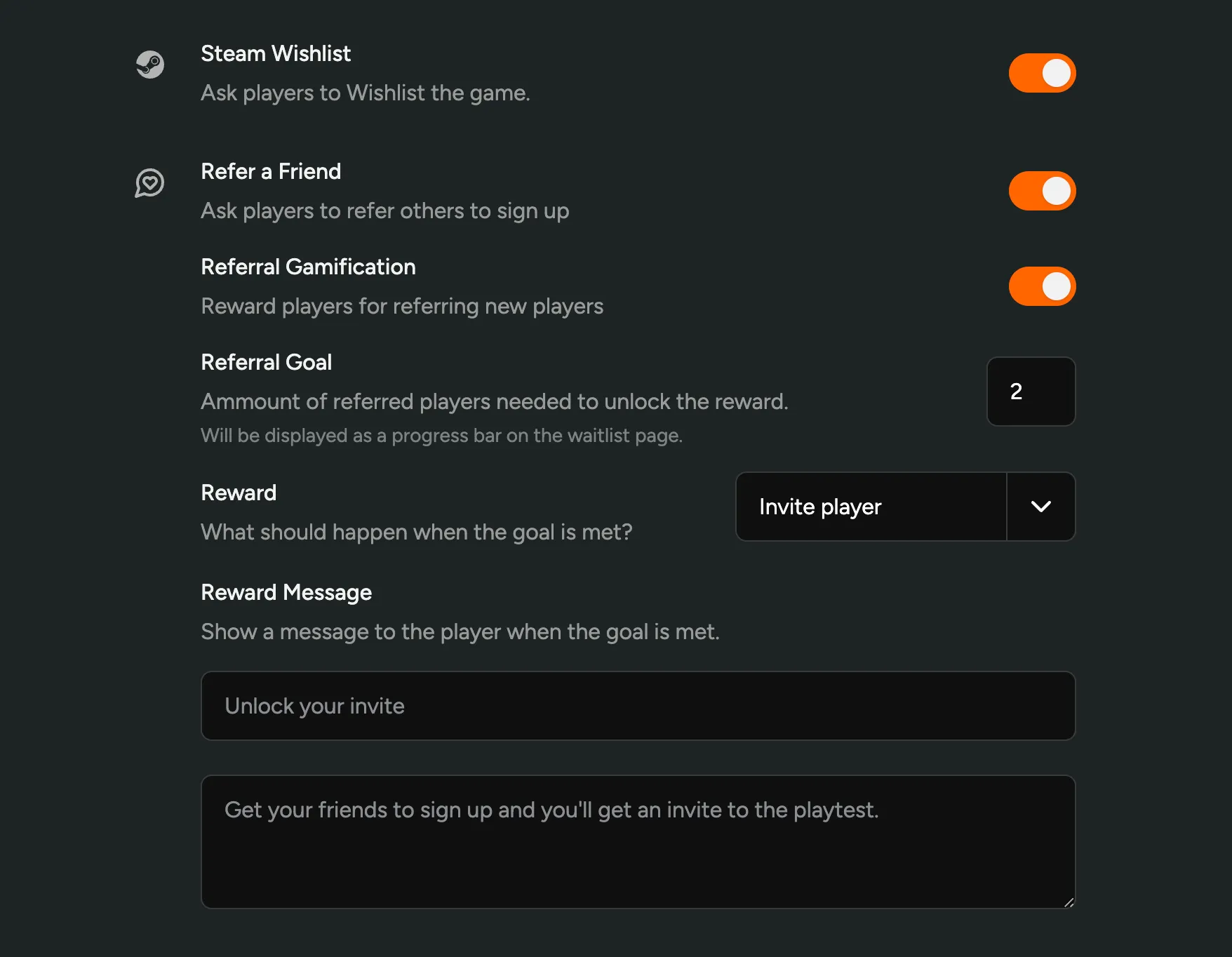
Task: Disable the Steam Wishlist toggle
Action: 1042,72
